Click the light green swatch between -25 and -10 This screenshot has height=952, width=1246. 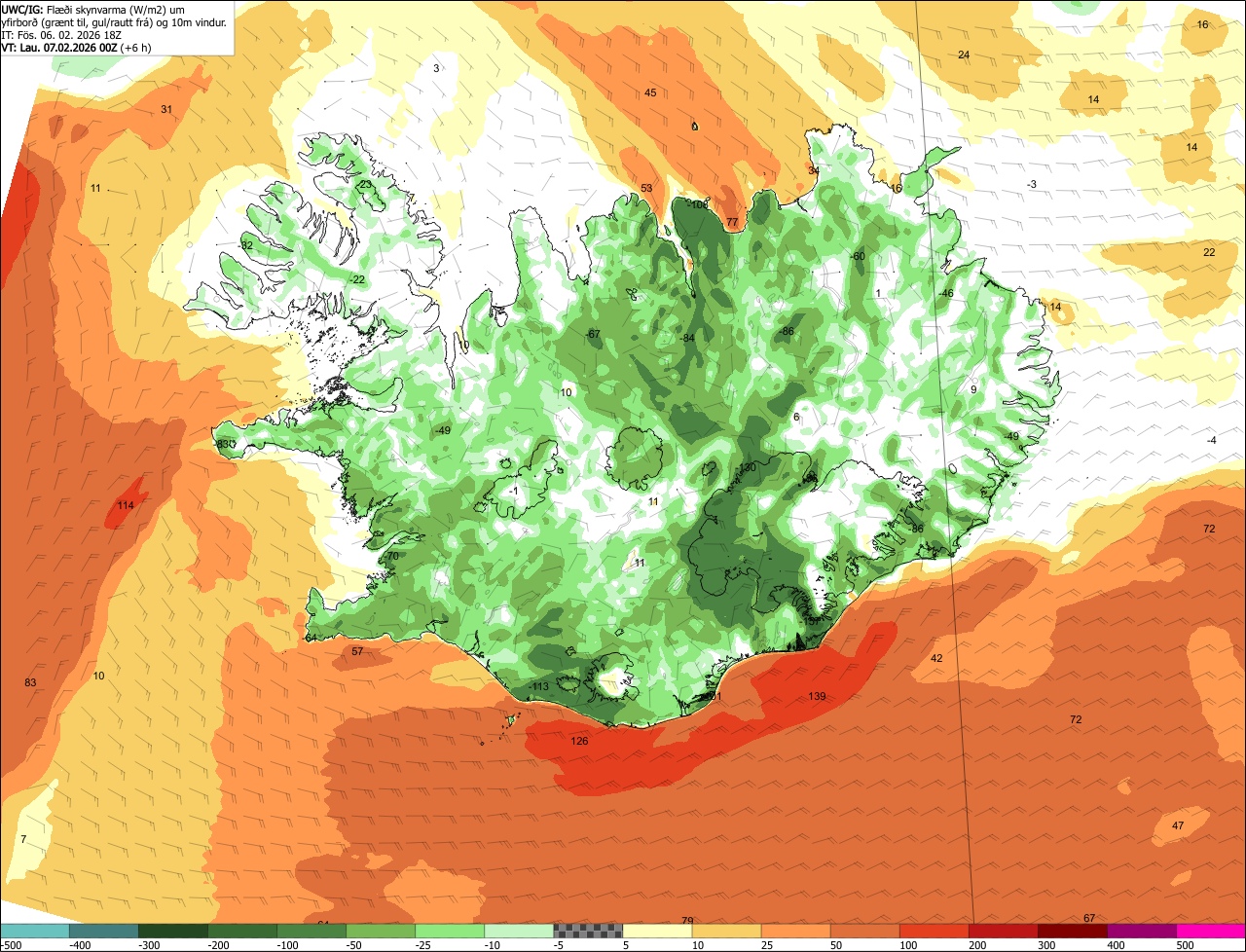coord(450,931)
